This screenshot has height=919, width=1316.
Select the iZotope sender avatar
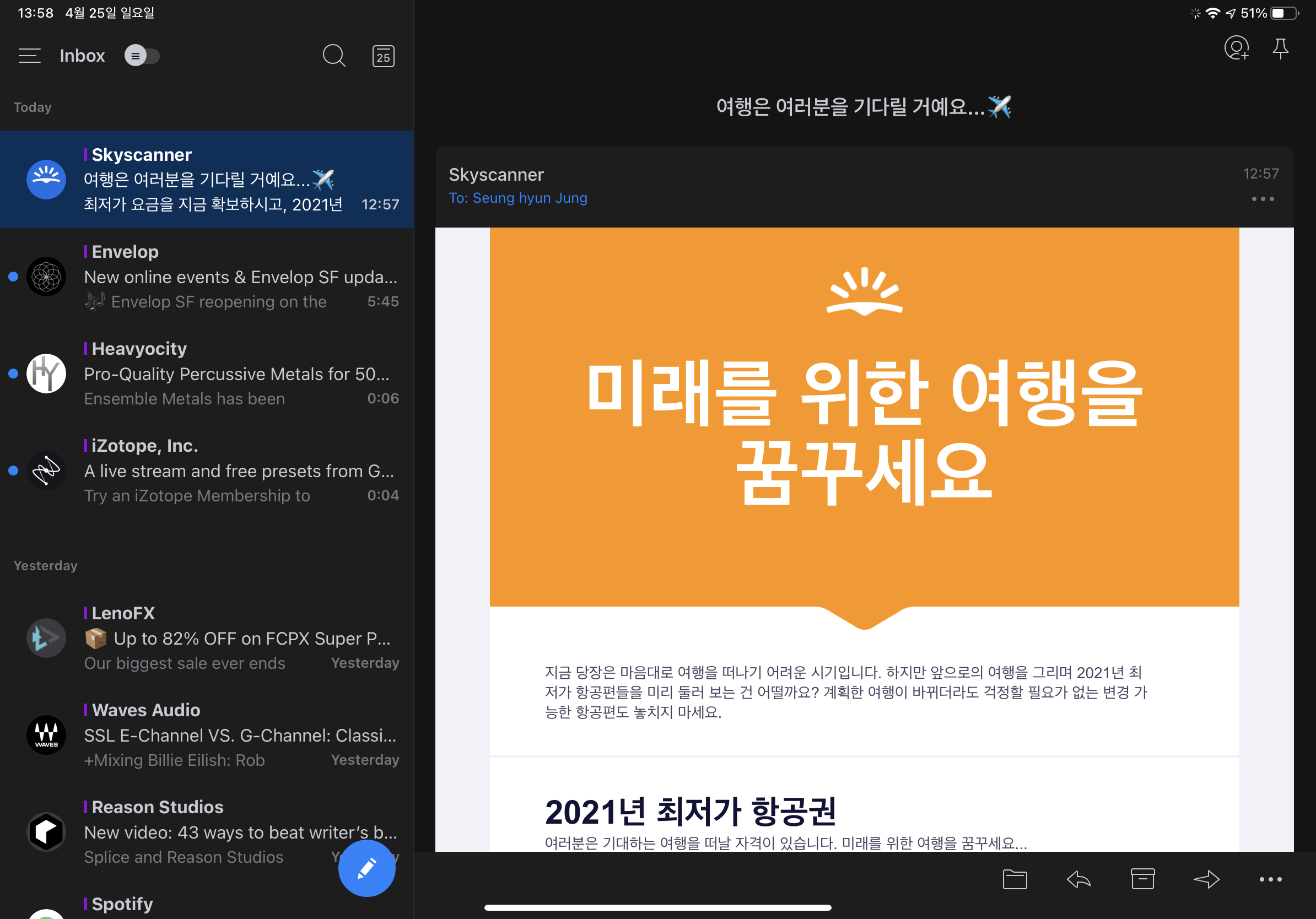46,471
